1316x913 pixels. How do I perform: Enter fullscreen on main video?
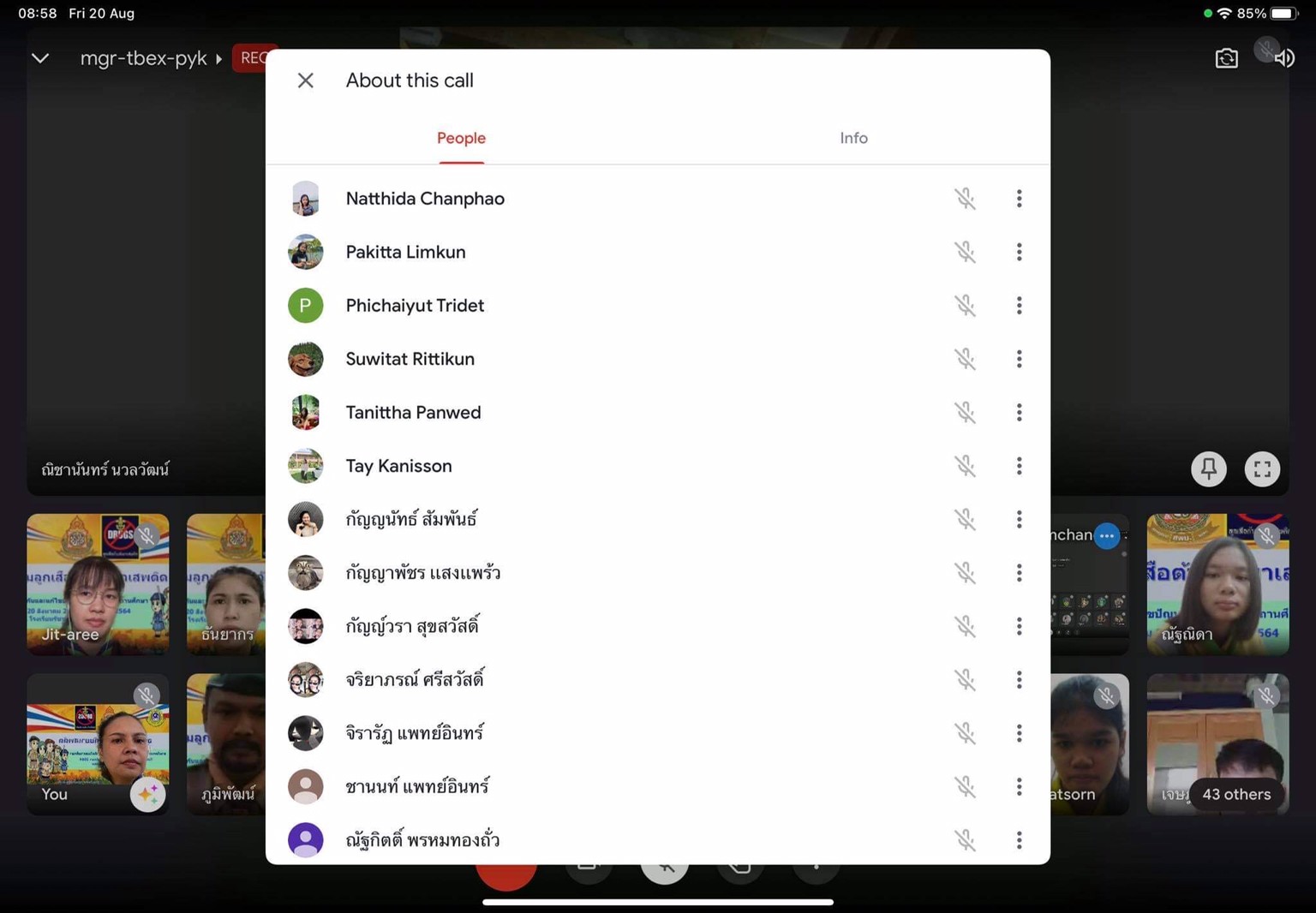(x=1262, y=468)
